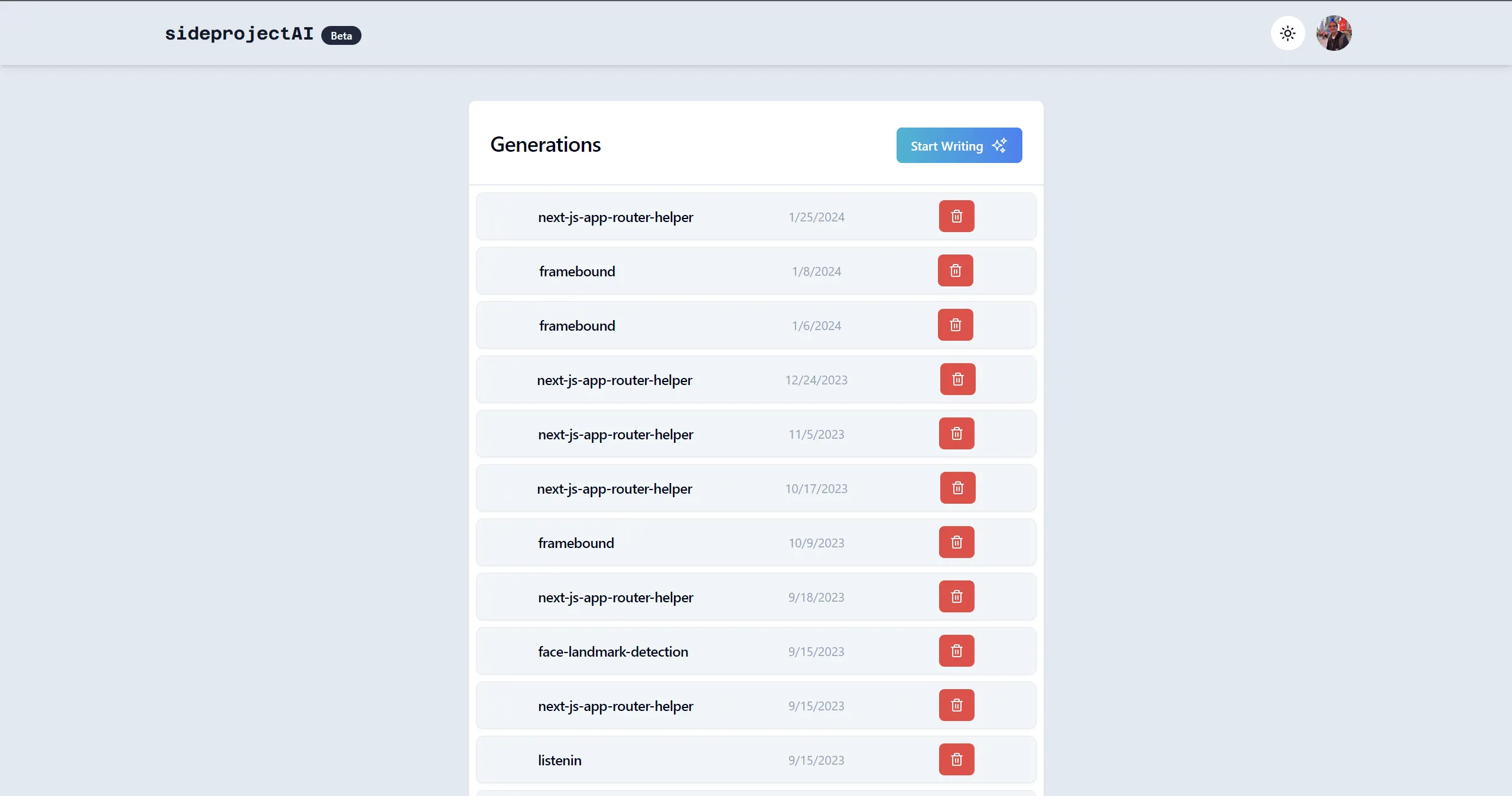This screenshot has width=1512, height=796.
Task: Click the Start Writing button
Action: (x=959, y=145)
